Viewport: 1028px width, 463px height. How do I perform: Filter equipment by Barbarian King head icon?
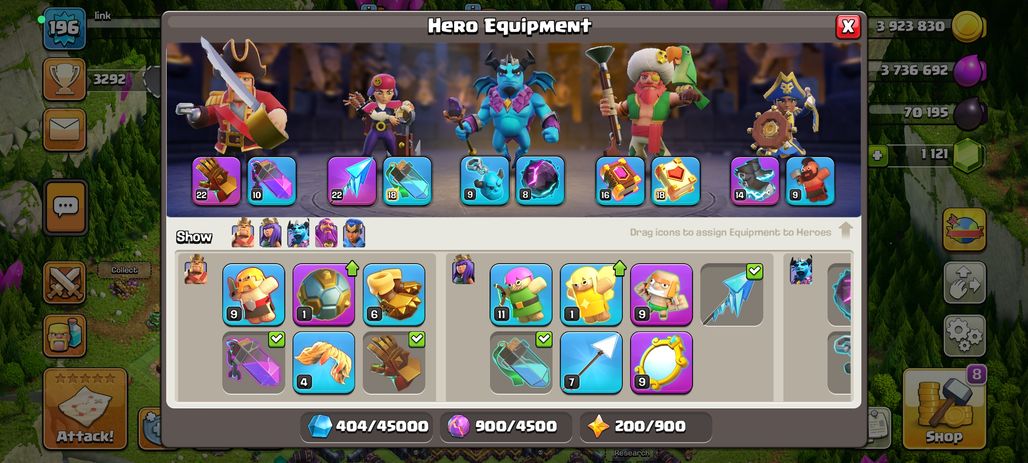(x=243, y=233)
